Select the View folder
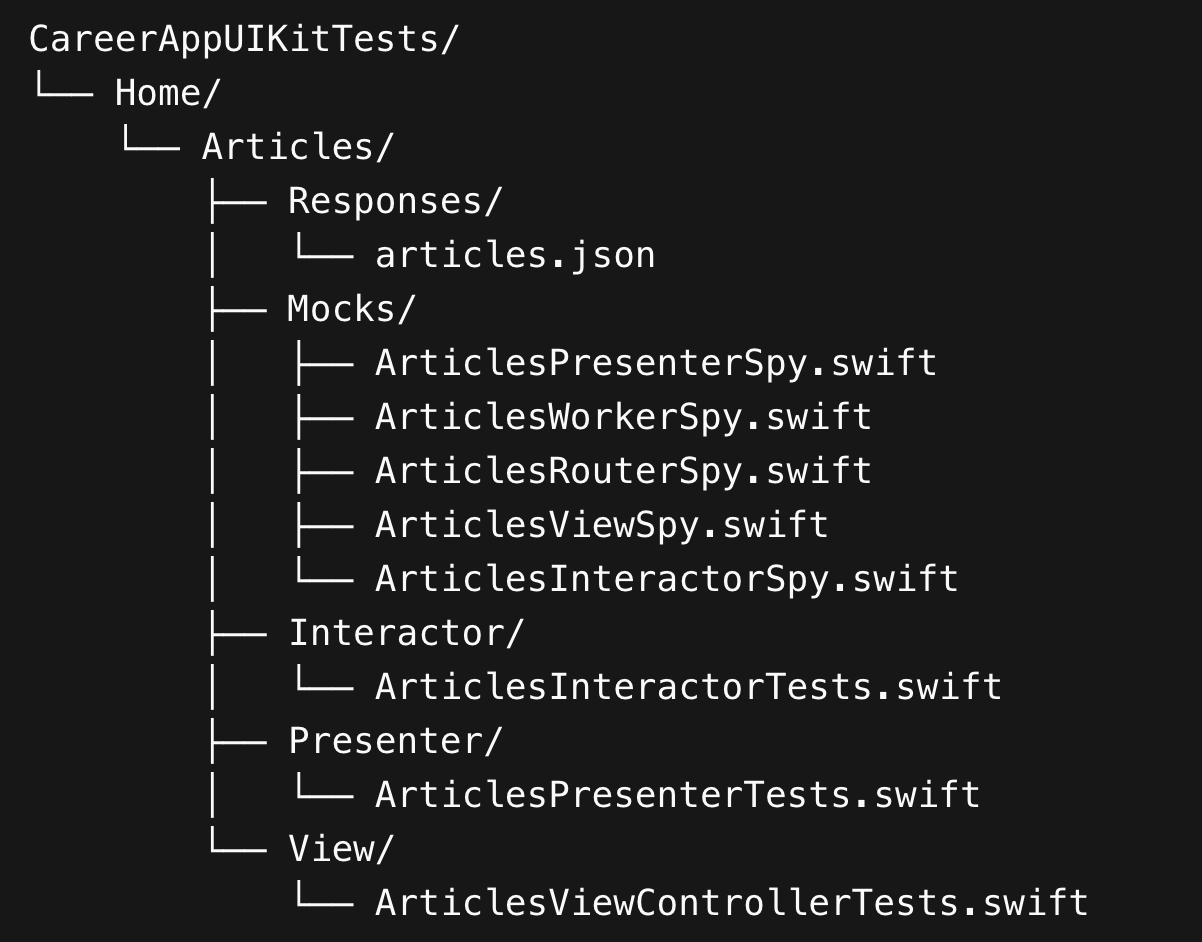Image resolution: width=1202 pixels, height=942 pixels. pyautogui.click(x=341, y=849)
